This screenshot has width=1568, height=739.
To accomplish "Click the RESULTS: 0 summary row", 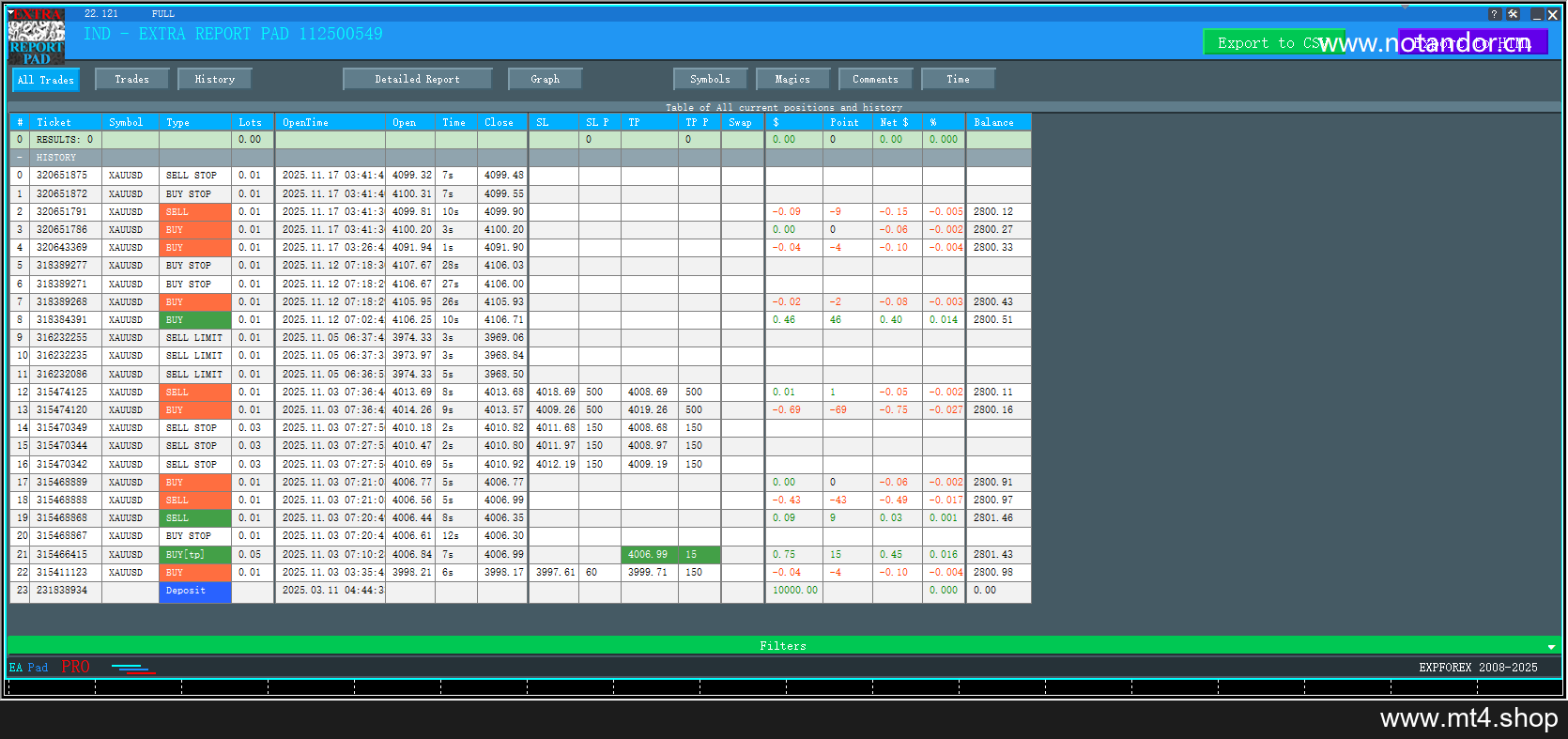I will pos(520,140).
